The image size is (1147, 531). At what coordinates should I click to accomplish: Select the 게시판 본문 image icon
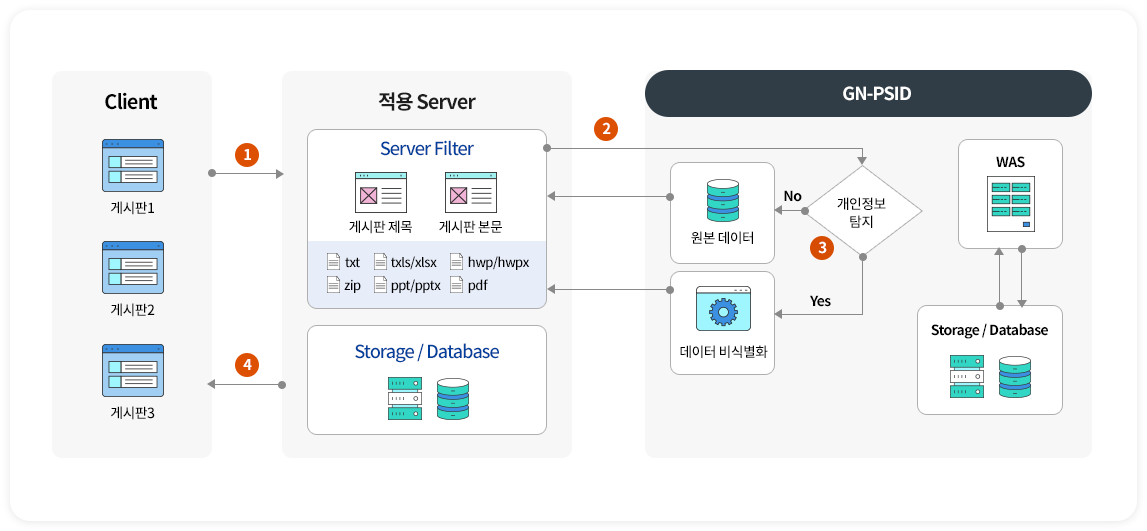[470, 192]
